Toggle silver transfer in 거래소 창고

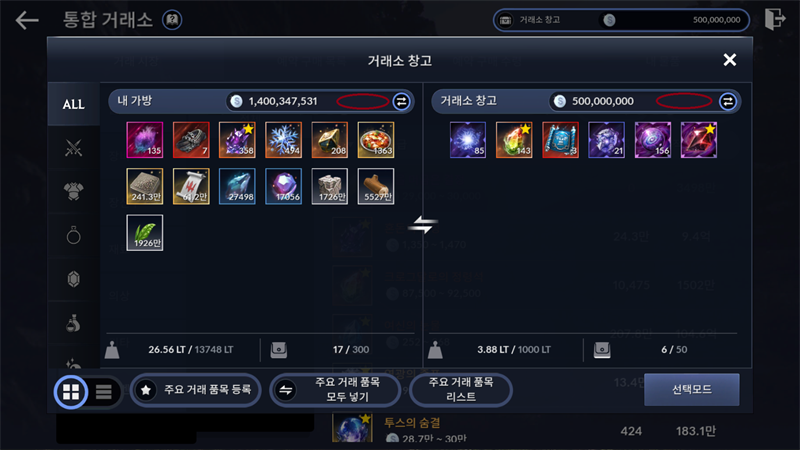coord(728,102)
